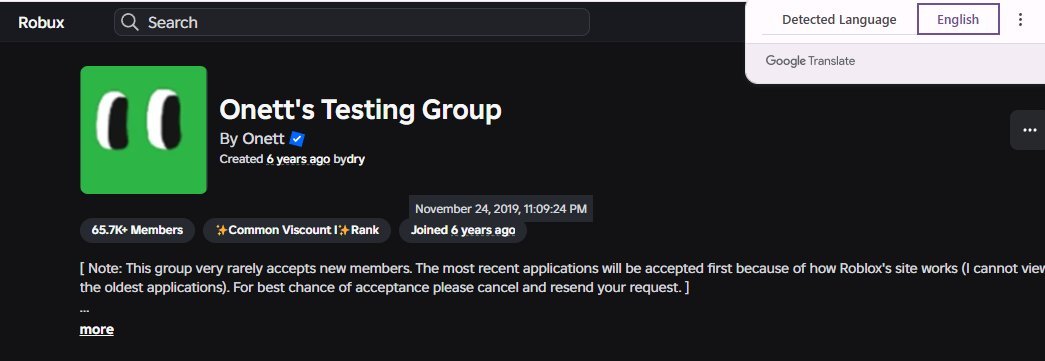Expand the description with the more link
The height and width of the screenshot is (361, 1045).
pyautogui.click(x=97, y=330)
